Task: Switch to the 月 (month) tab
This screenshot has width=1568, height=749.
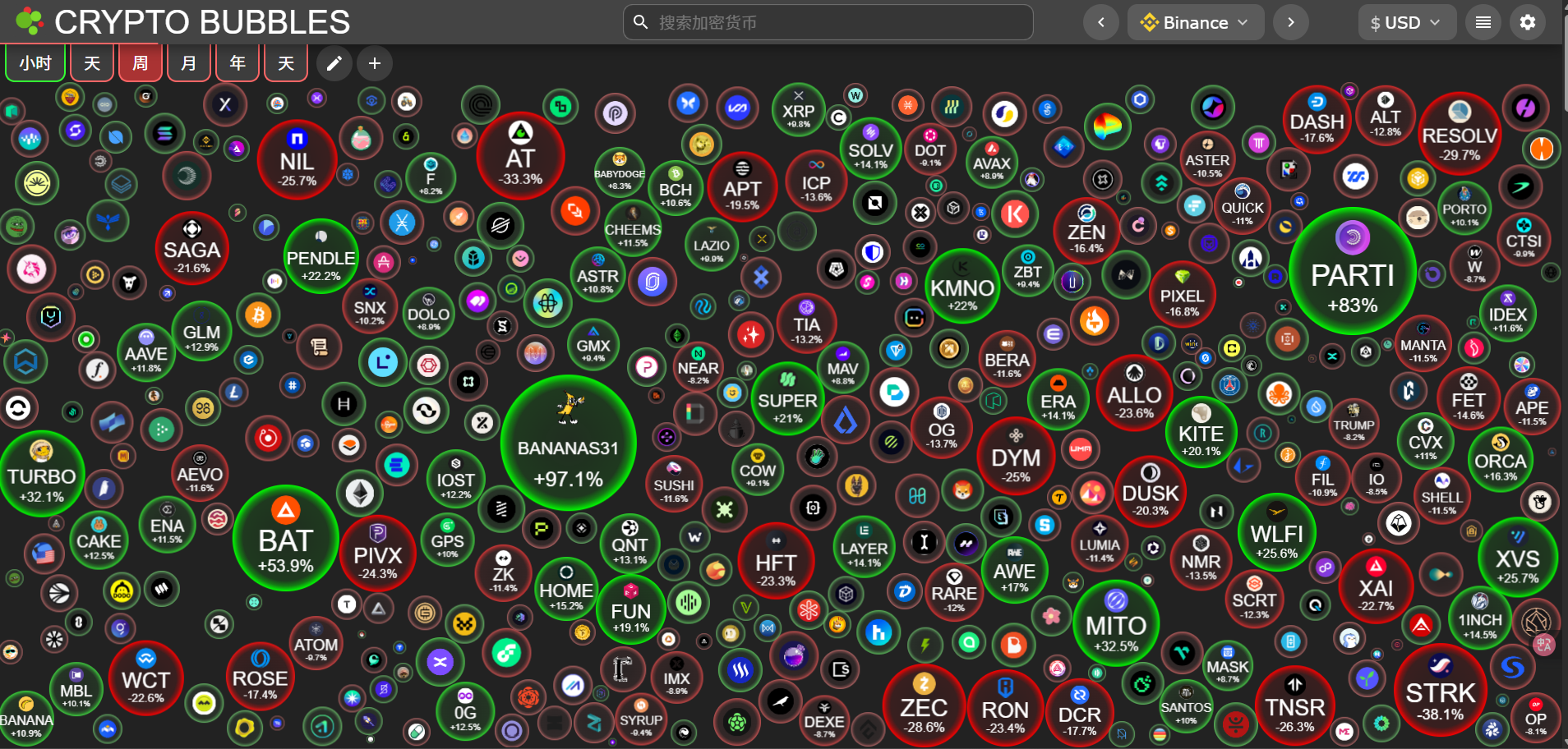Action: (189, 63)
